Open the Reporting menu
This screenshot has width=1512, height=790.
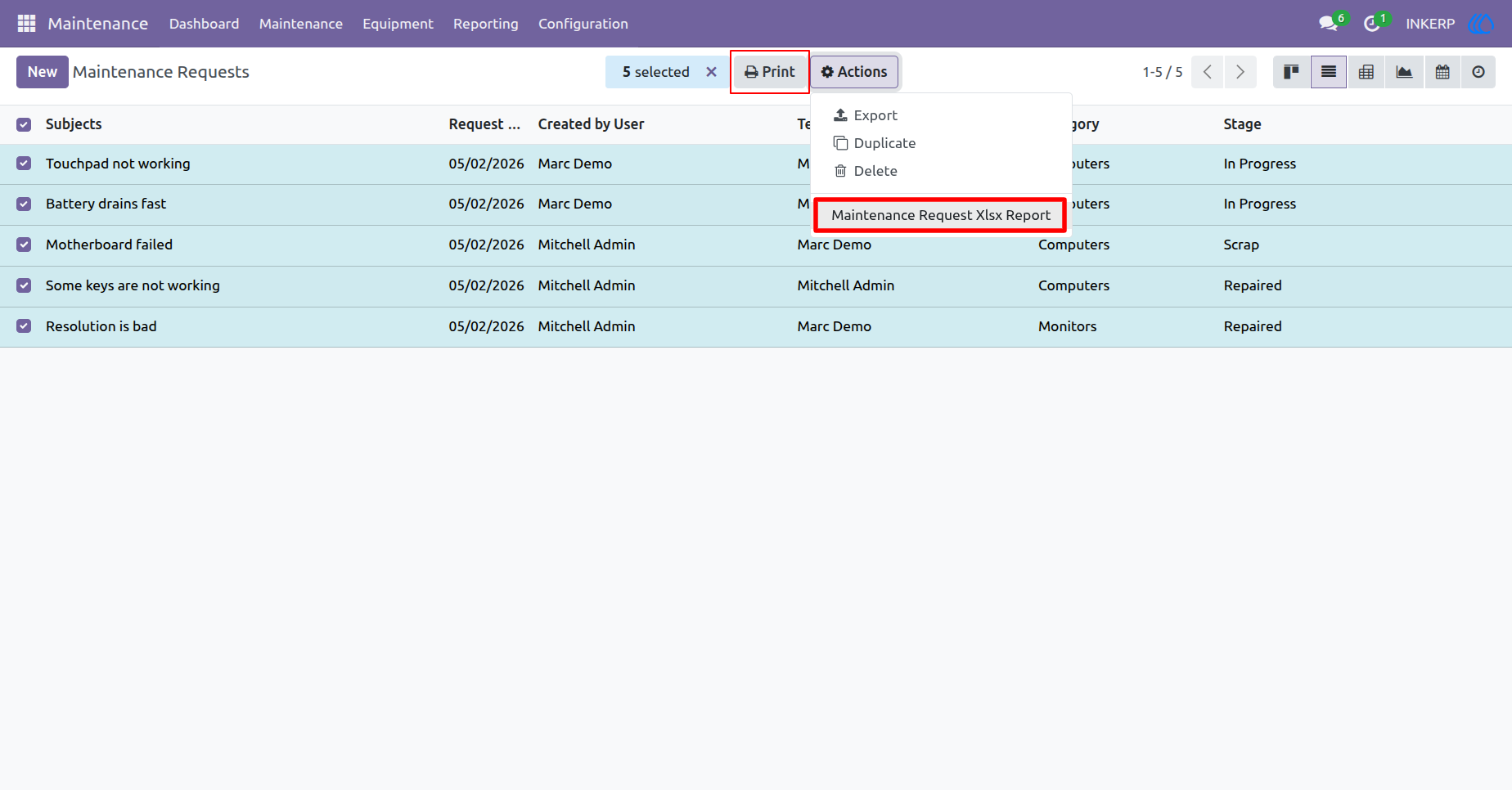pos(486,24)
